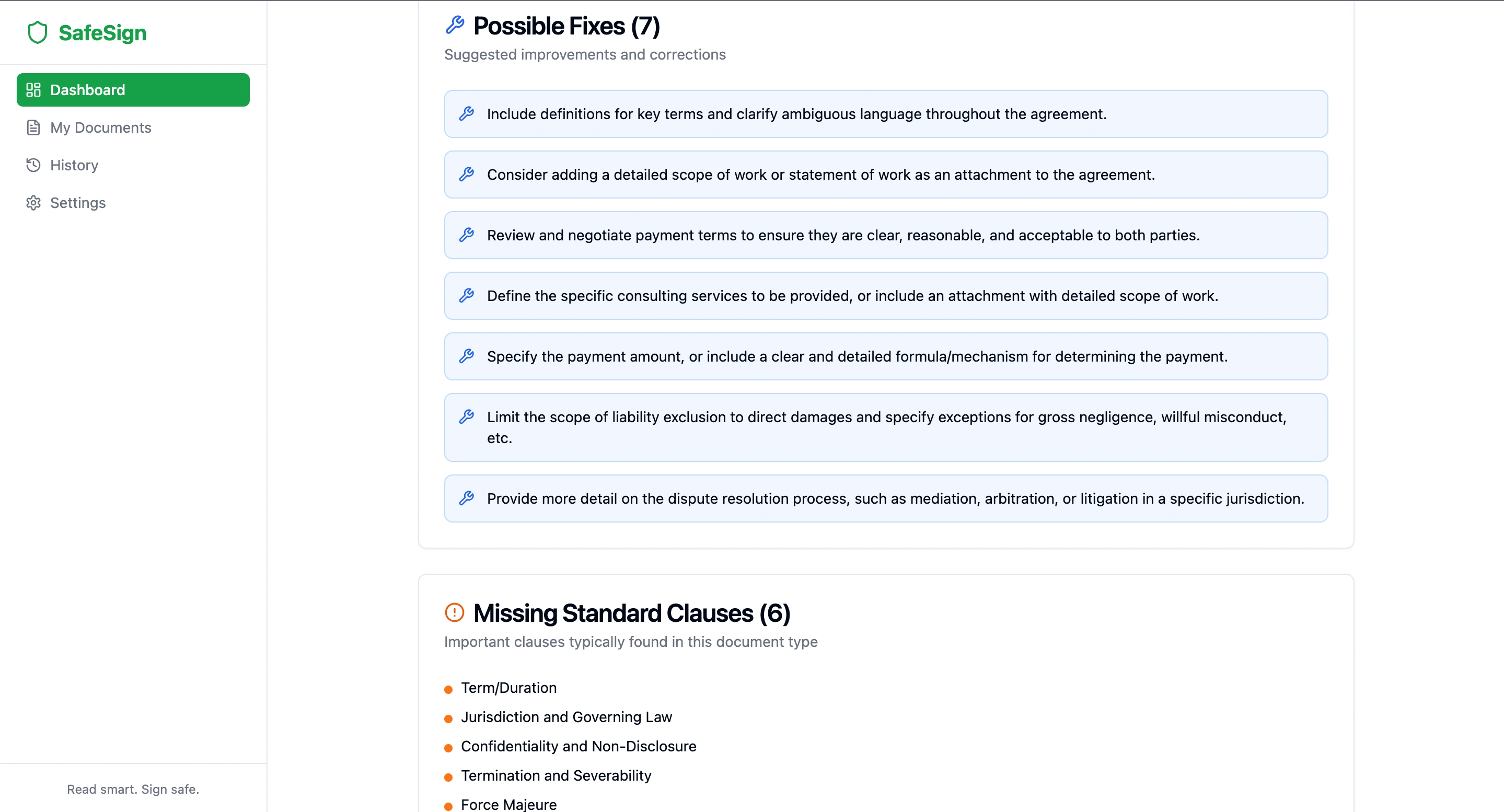Image resolution: width=1504 pixels, height=812 pixels.
Task: Navigate to Settings
Action: 78,203
